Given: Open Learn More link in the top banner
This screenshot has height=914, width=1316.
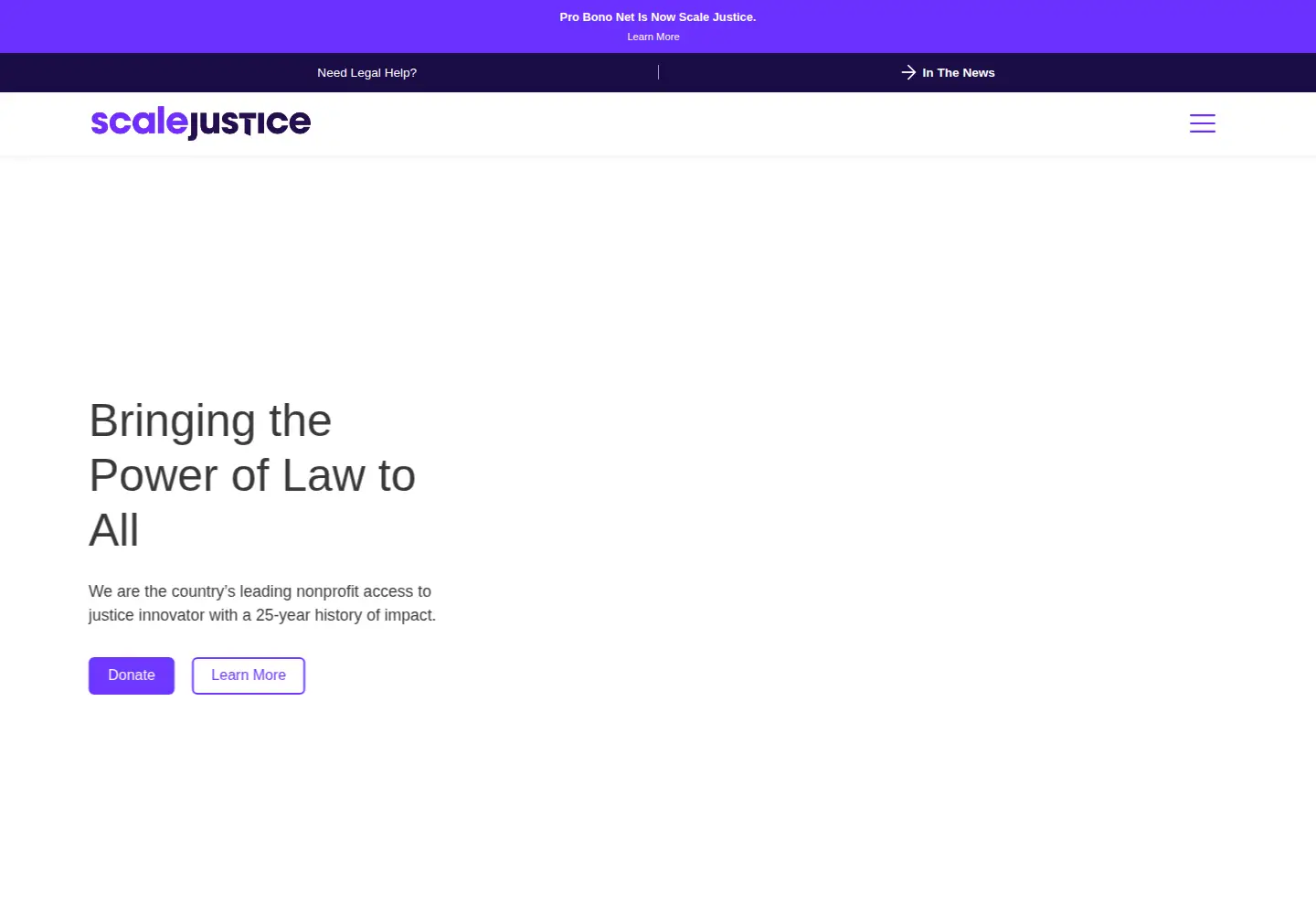Looking at the screenshot, I should click(653, 37).
